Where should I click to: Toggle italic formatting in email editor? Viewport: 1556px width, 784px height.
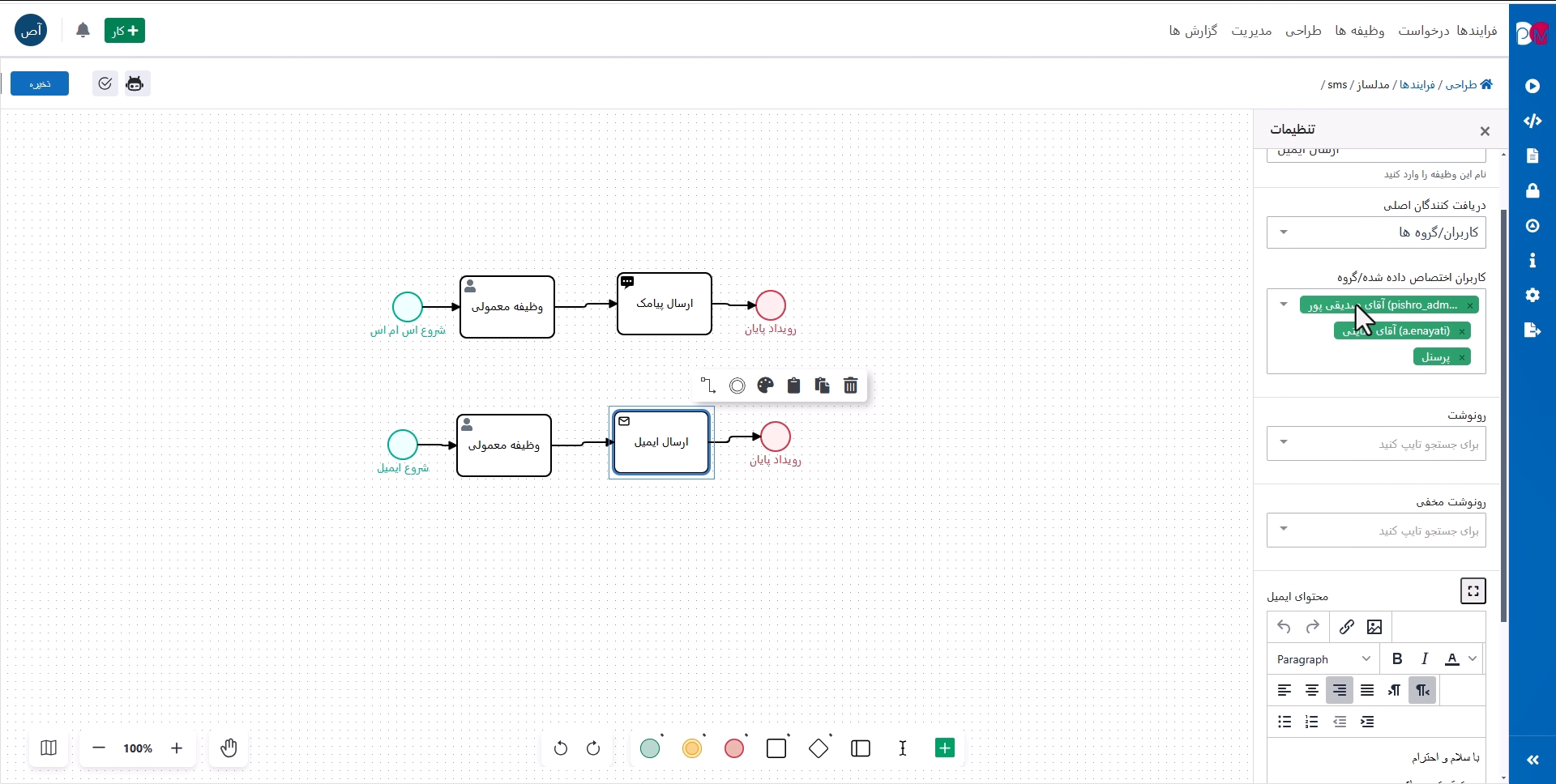tap(1424, 658)
